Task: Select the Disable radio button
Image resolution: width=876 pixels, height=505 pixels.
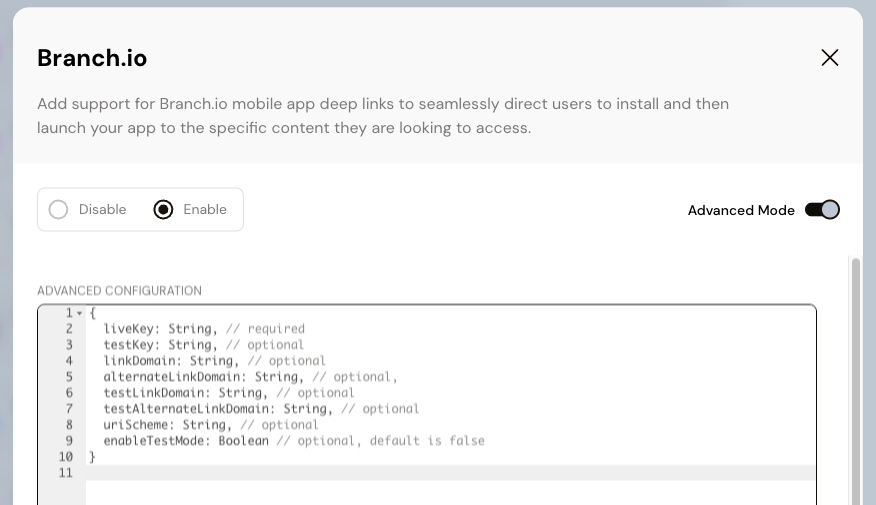Action: [58, 209]
